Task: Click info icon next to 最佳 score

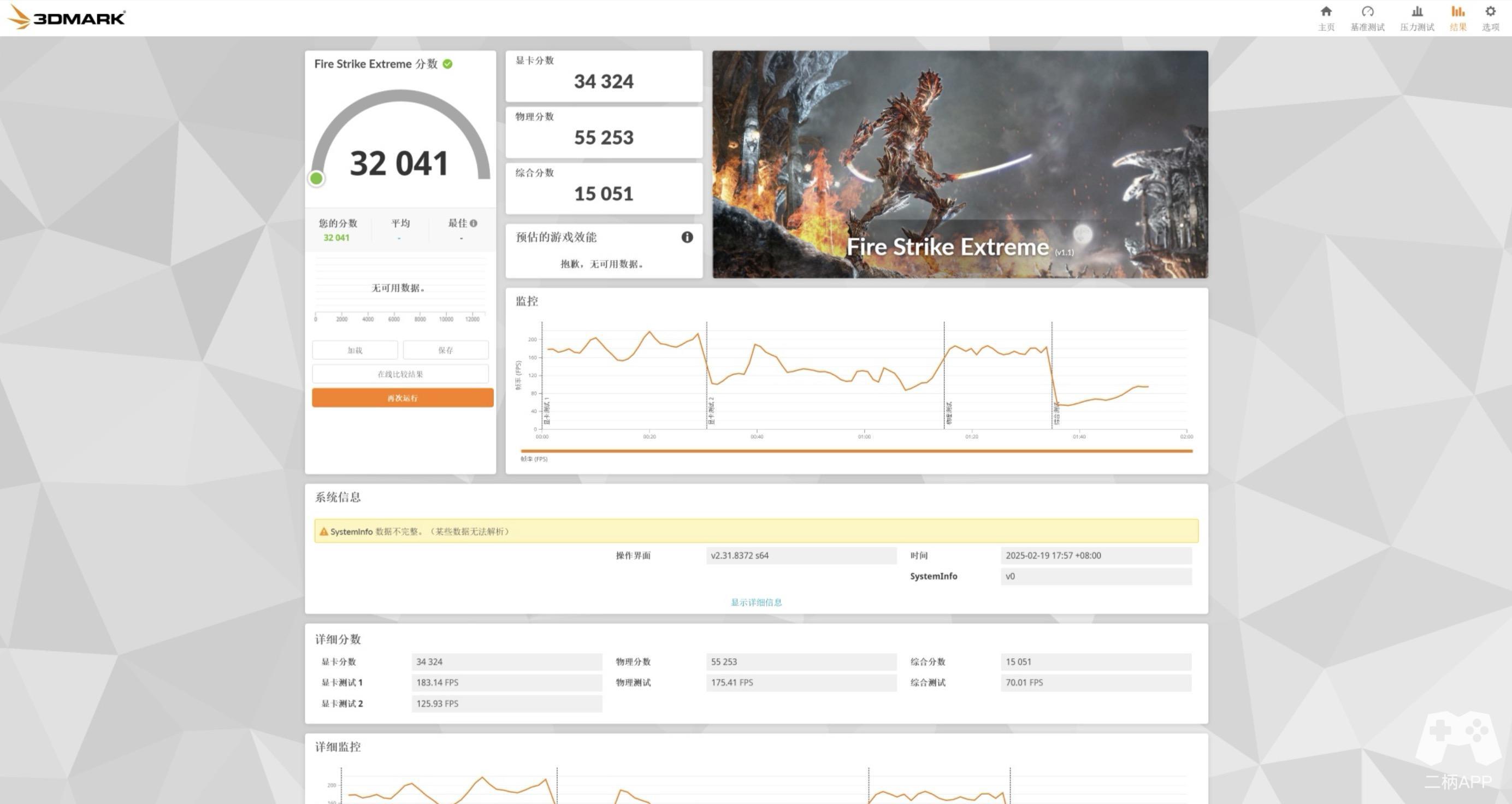Action: [474, 223]
